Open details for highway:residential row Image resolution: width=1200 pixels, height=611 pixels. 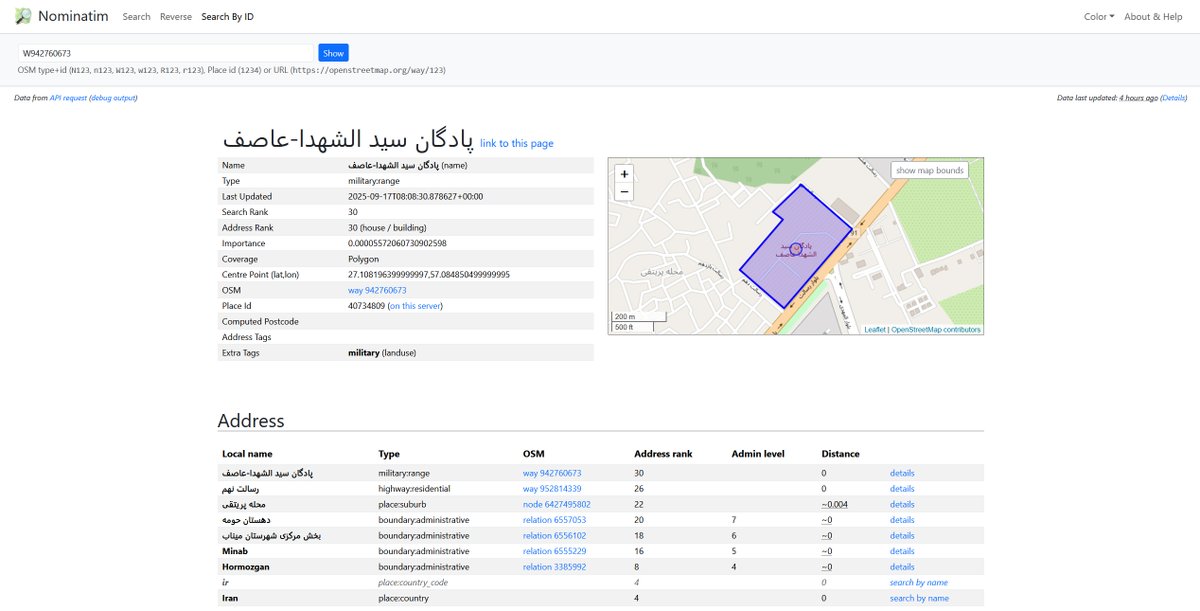point(902,489)
